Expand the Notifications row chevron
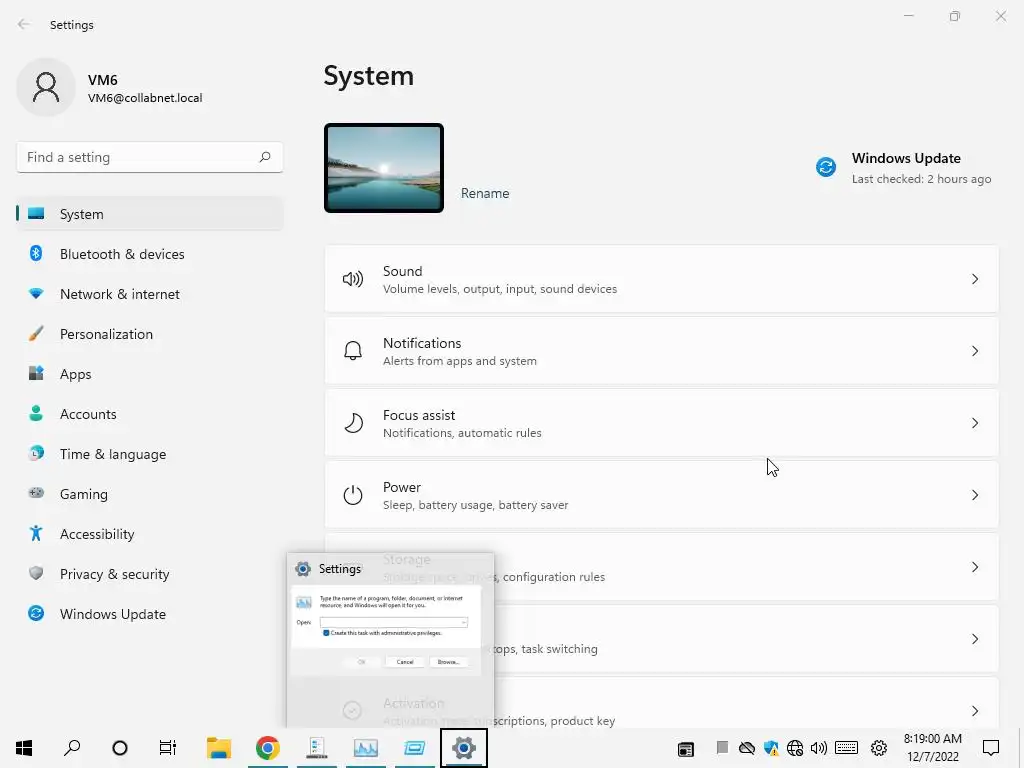The image size is (1024, 768). tap(974, 351)
